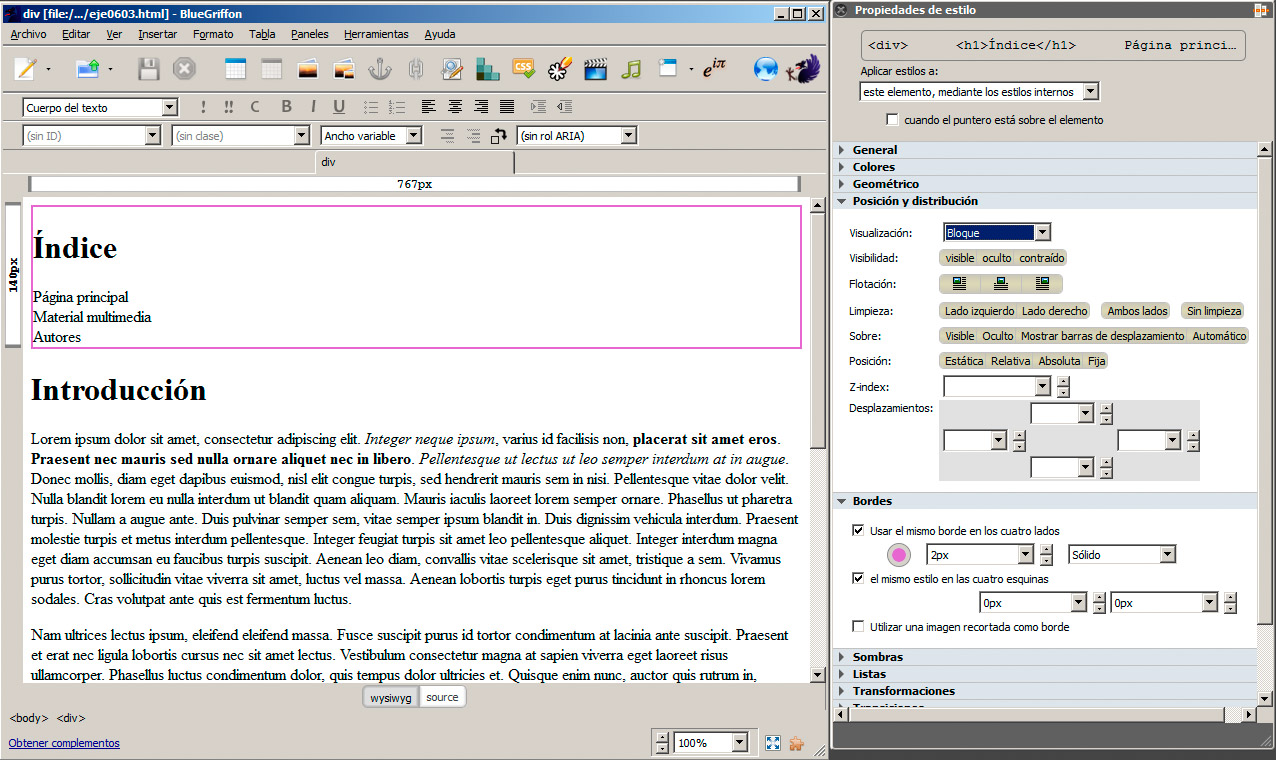Open the 'Aplicar estilos a' dropdown
1276x760 pixels.
pyautogui.click(x=979, y=92)
